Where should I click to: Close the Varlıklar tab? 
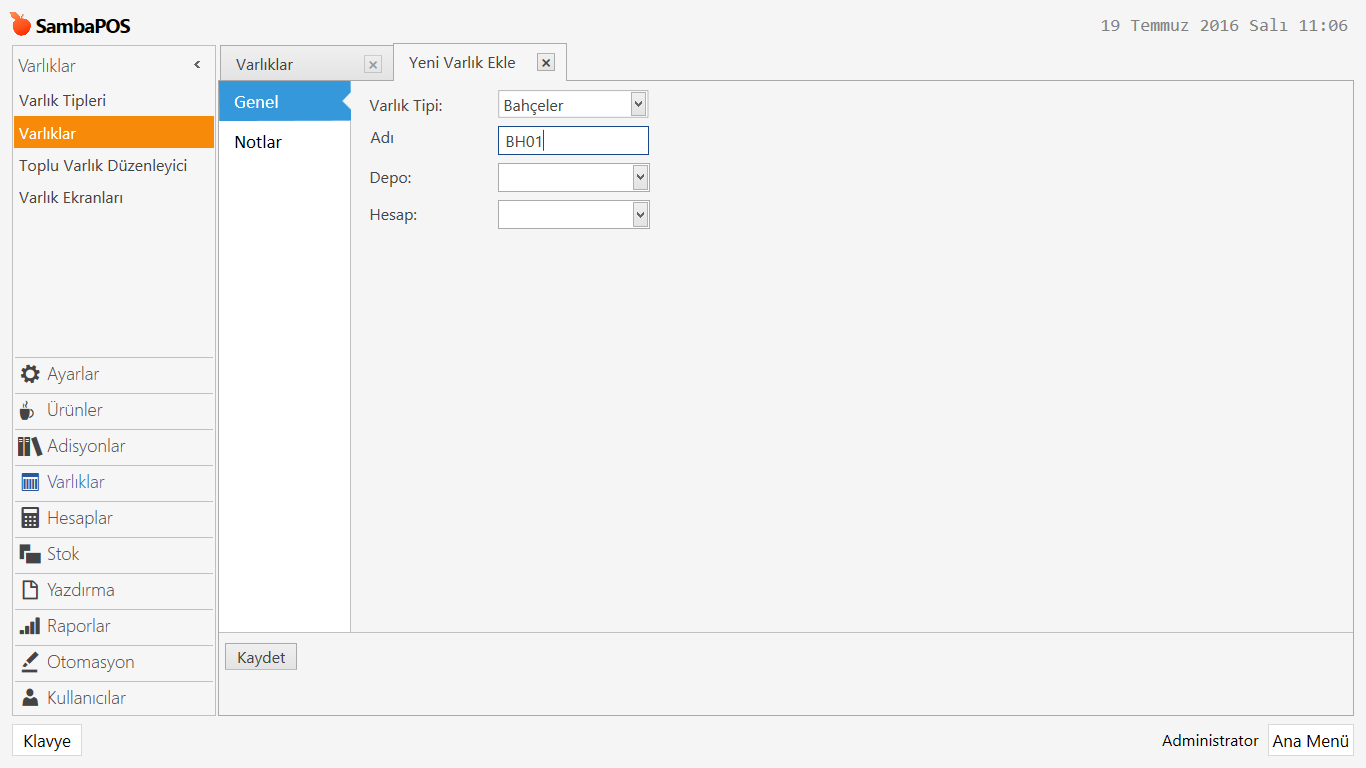(x=373, y=65)
